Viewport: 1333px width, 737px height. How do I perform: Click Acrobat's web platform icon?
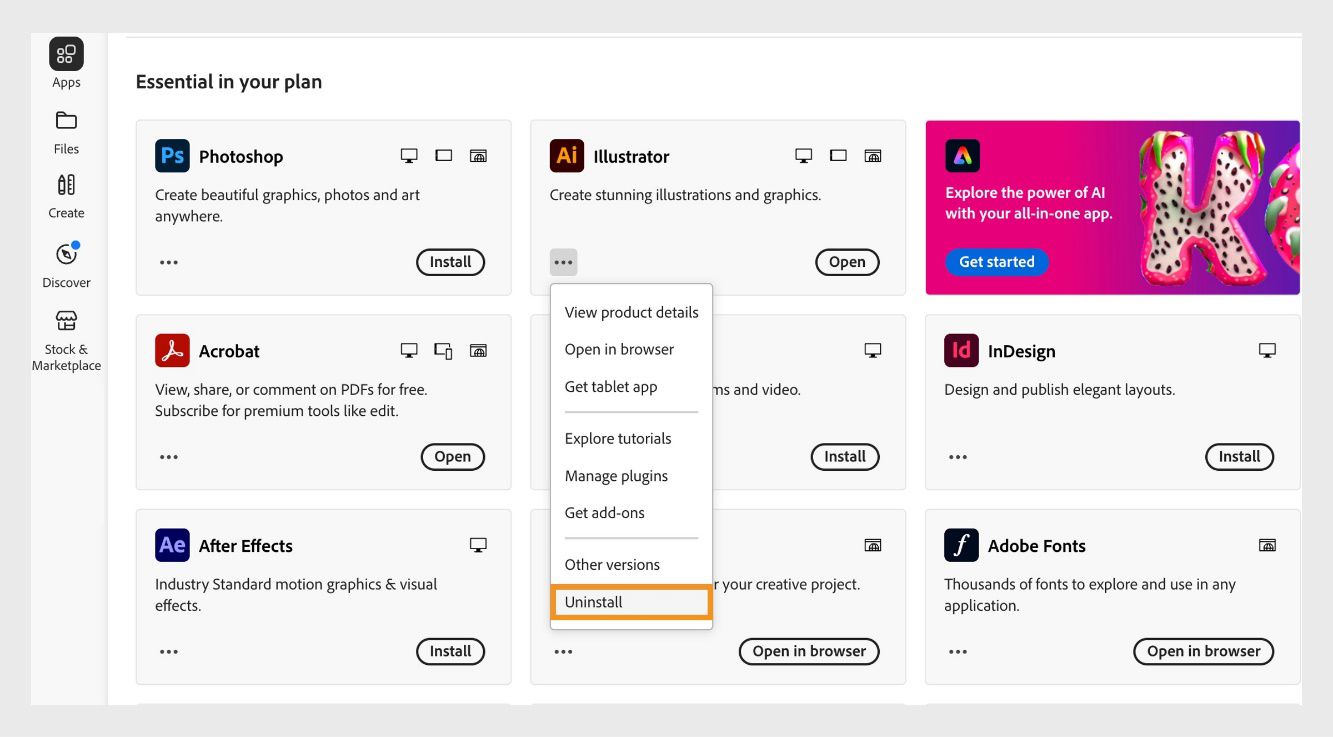pos(478,351)
